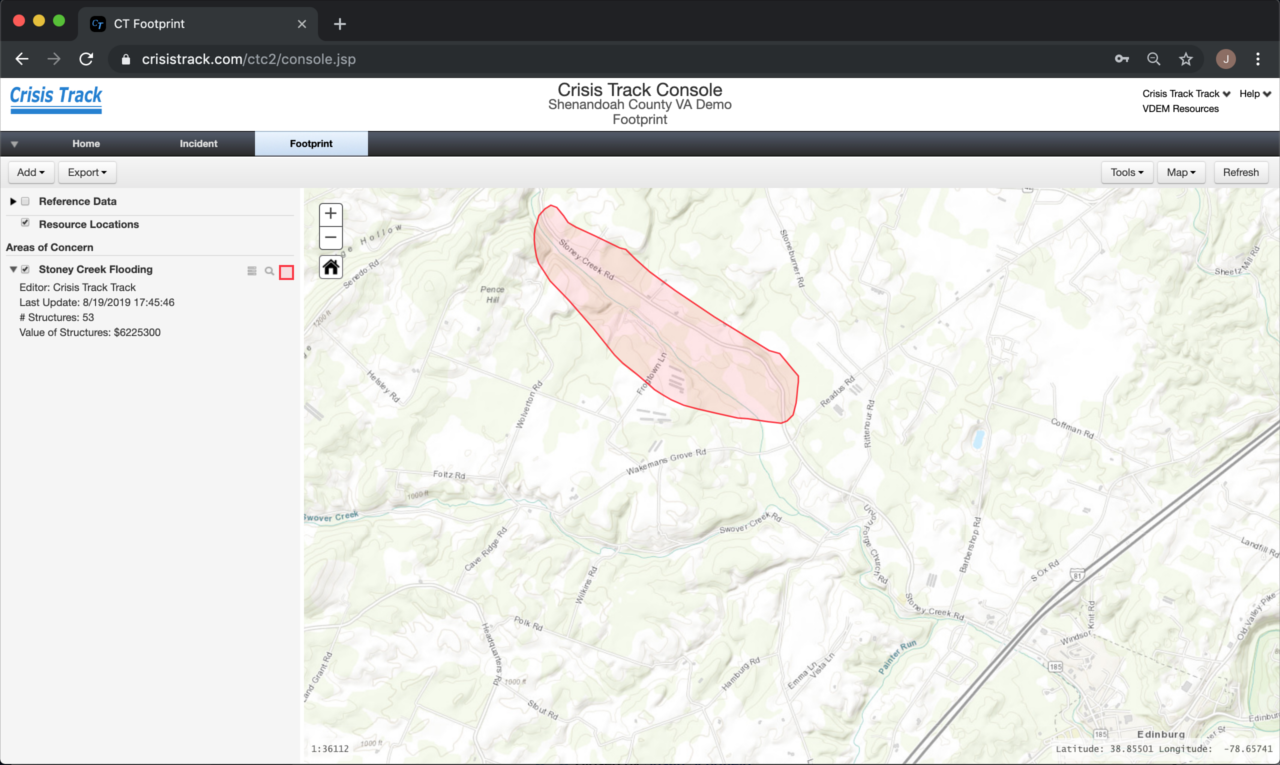Open the list icon next to Stoney Creek Flooding
The height and width of the screenshot is (765, 1280).
coord(251,270)
